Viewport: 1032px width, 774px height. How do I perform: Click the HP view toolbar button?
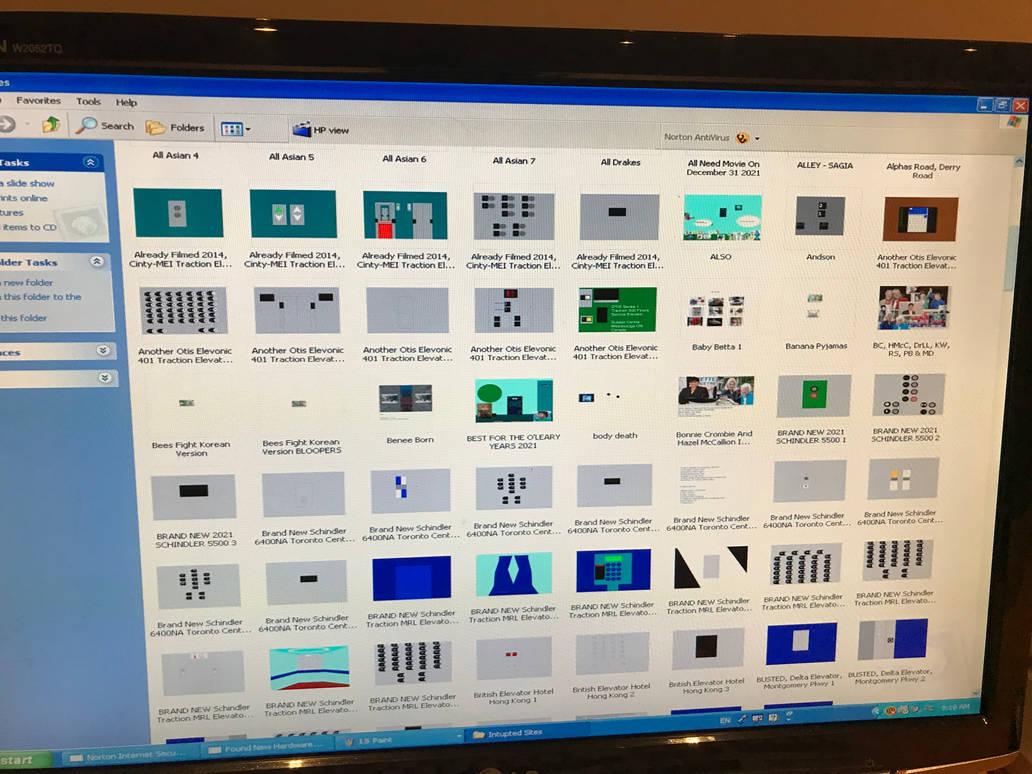tap(321, 130)
